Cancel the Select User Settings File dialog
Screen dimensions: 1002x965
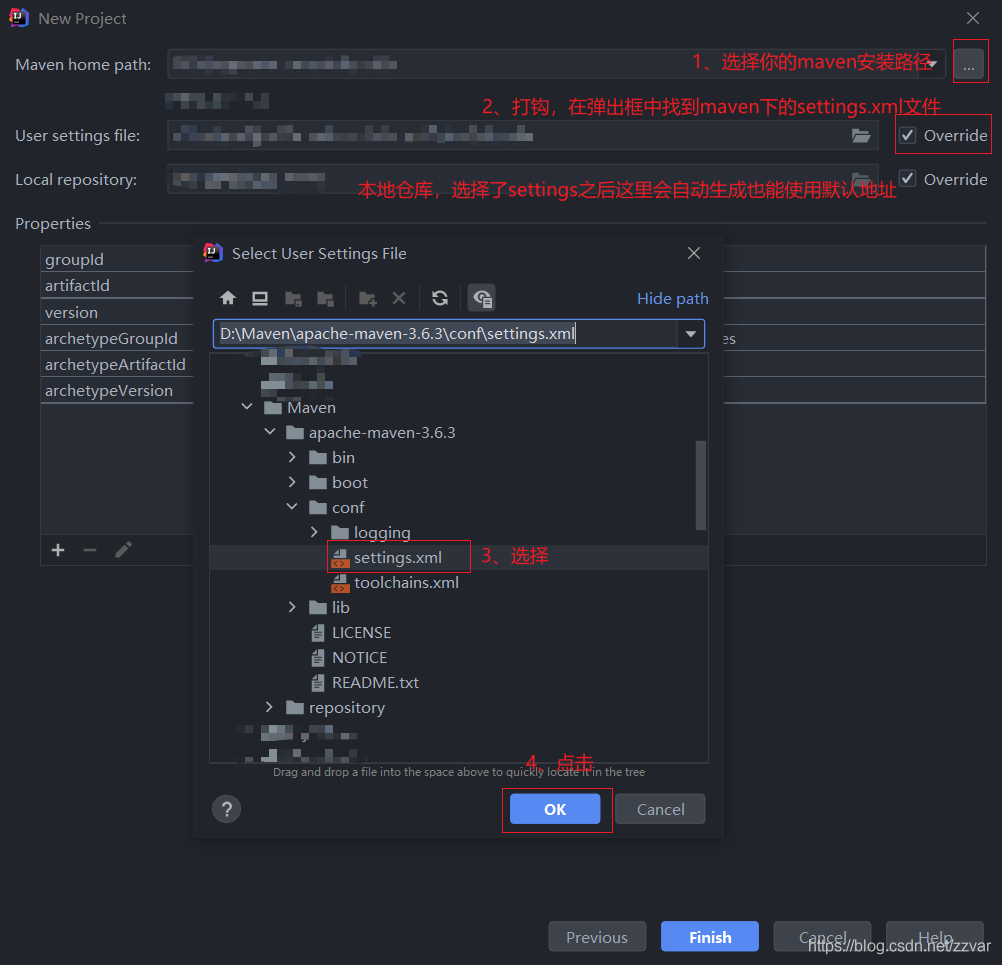click(x=660, y=809)
